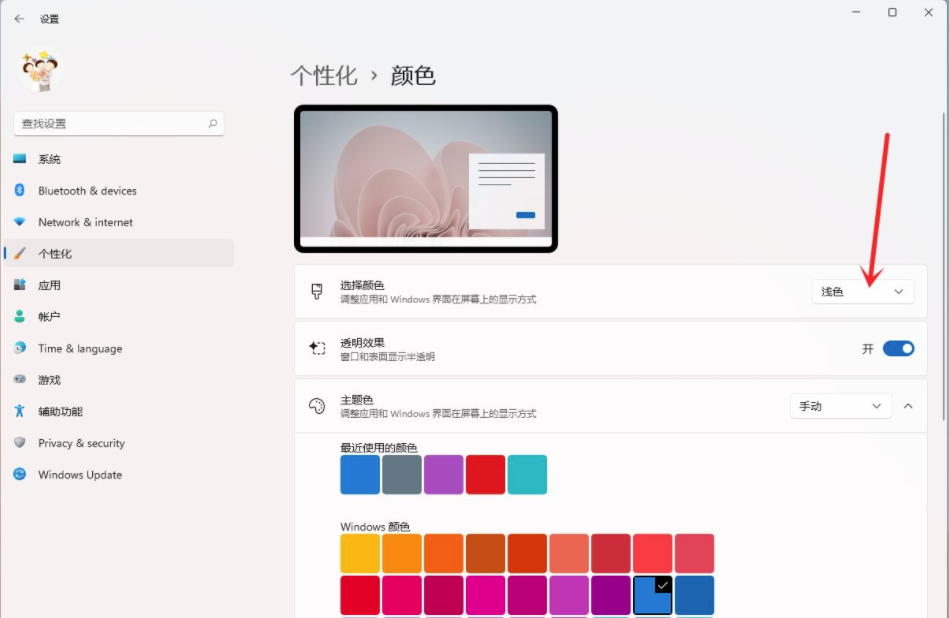Viewport: 949px width, 618px height.
Task: Open 游戏 settings page
Action: (x=119, y=380)
